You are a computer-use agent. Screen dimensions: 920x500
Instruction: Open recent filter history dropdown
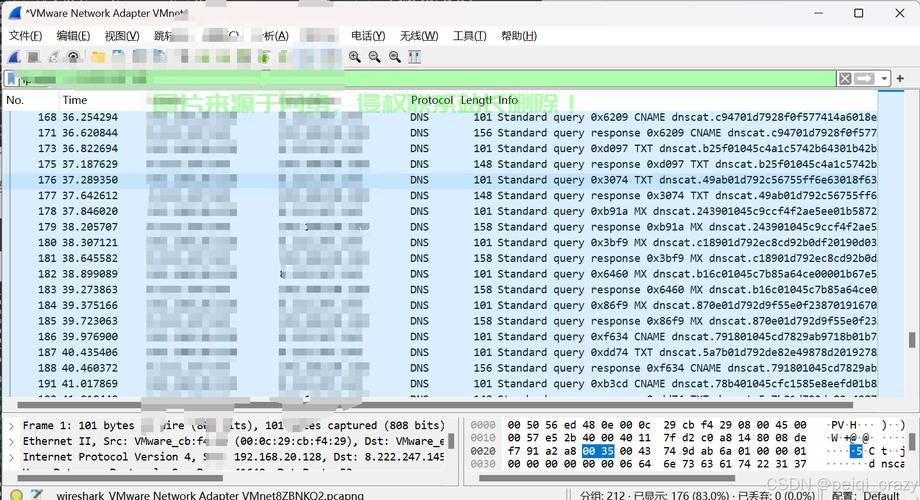884,78
